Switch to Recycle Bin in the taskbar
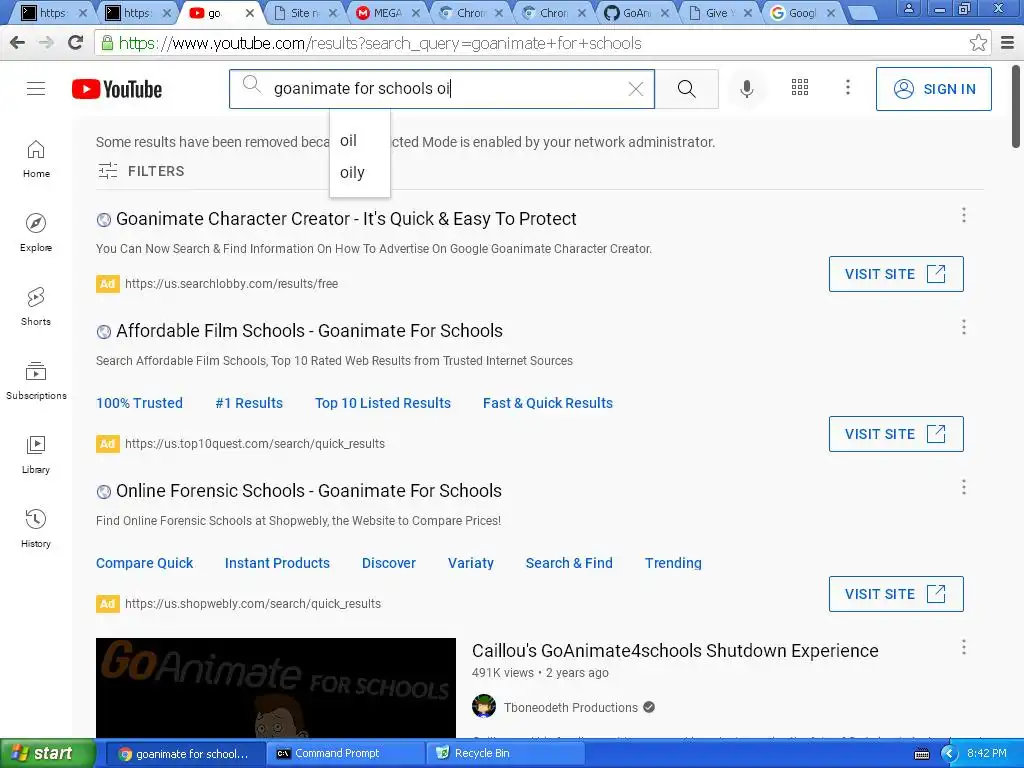The image size is (1024, 768). click(505, 754)
